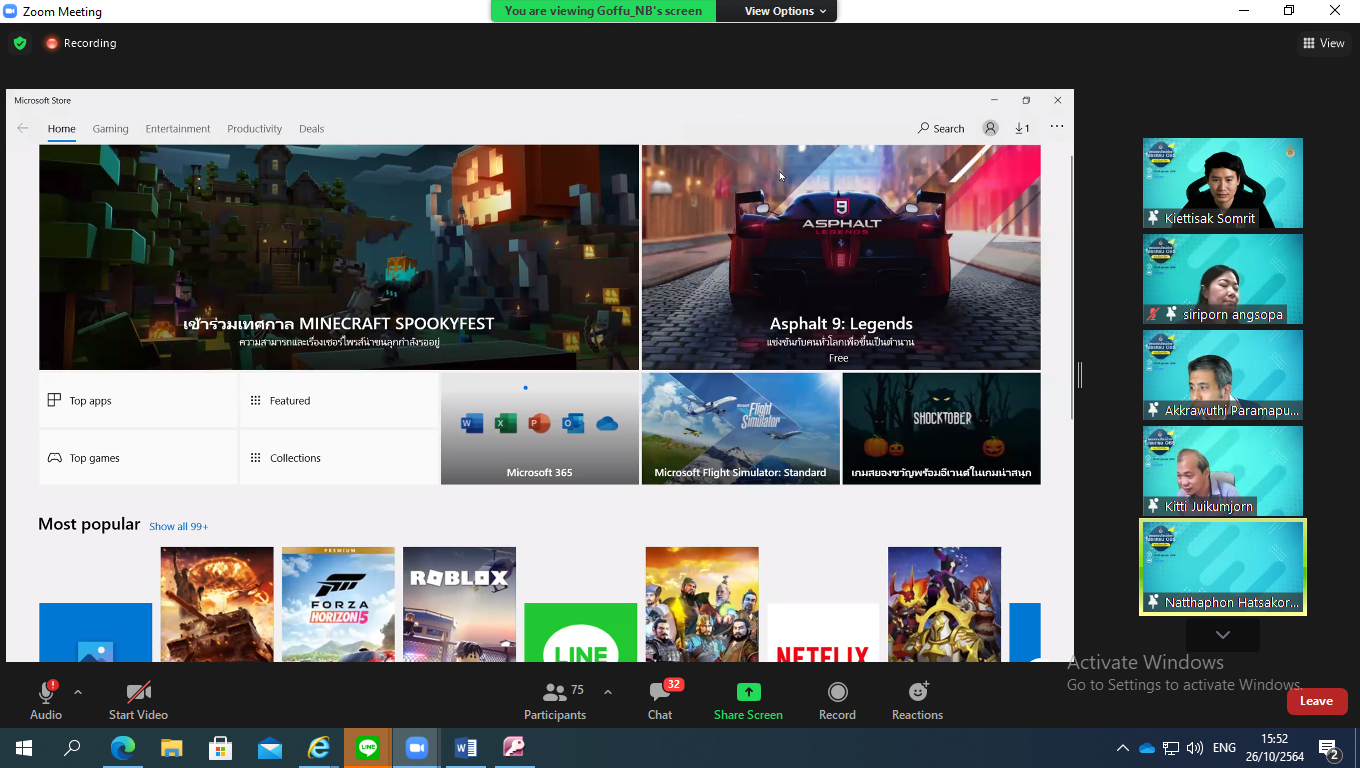The image size is (1360, 768).
Task: Select Kiettisak Somrit video tile
Action: point(1223,183)
